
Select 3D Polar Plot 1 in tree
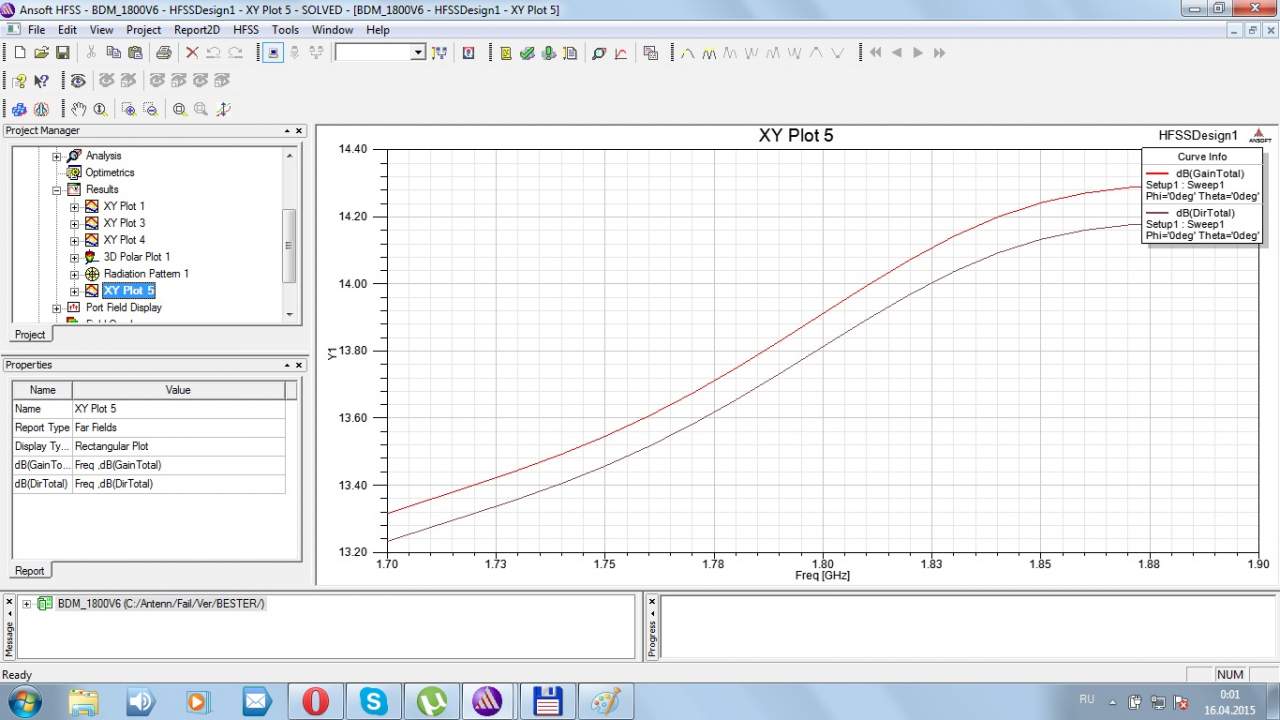(x=136, y=257)
